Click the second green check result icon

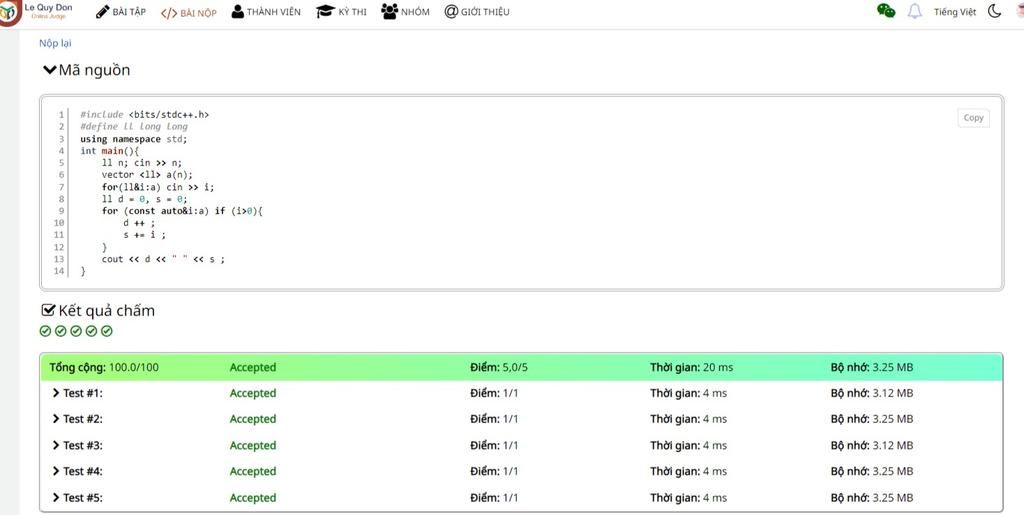61,331
